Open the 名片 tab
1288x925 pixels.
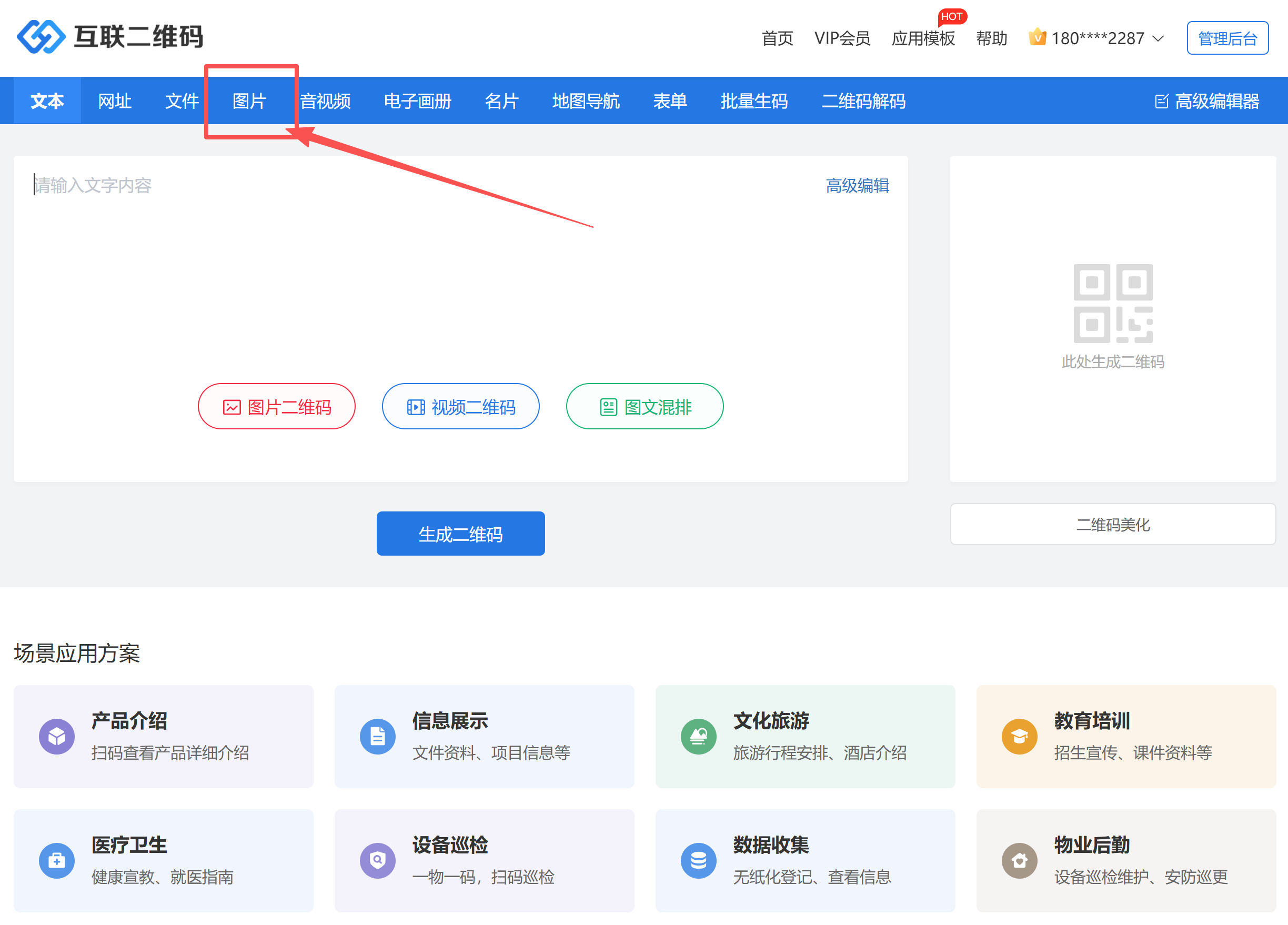pyautogui.click(x=502, y=101)
